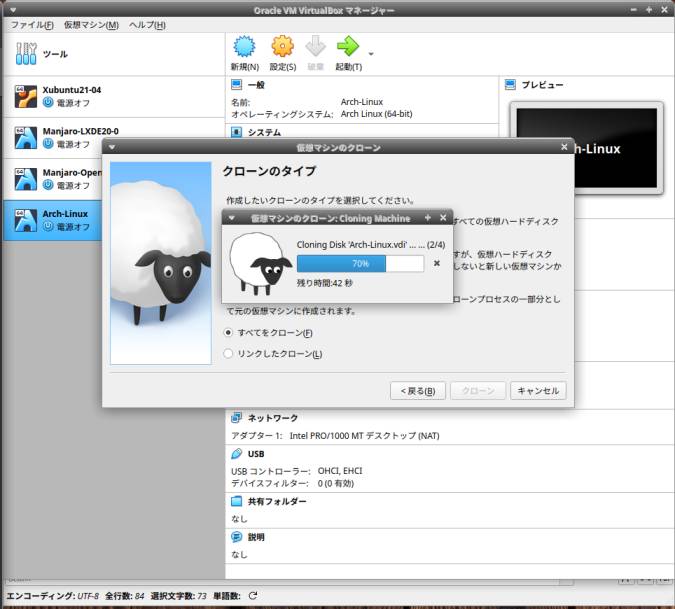Click the USB section icon
The height and width of the screenshot is (609, 675).
click(x=237, y=454)
